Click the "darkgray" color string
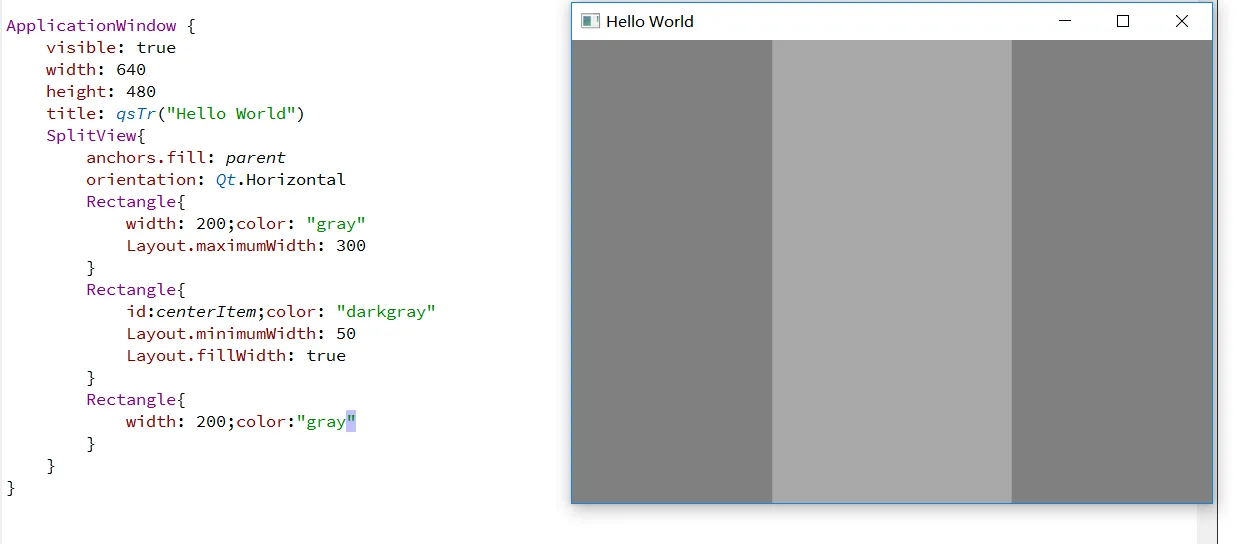The width and height of the screenshot is (1237, 544). 386,312
